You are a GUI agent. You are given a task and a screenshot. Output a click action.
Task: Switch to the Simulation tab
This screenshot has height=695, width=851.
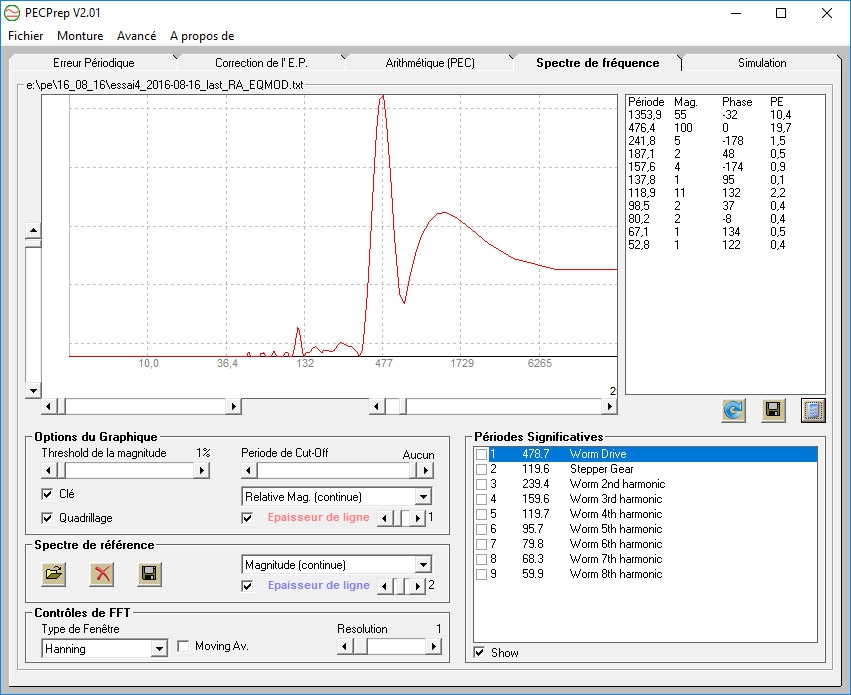coord(762,63)
